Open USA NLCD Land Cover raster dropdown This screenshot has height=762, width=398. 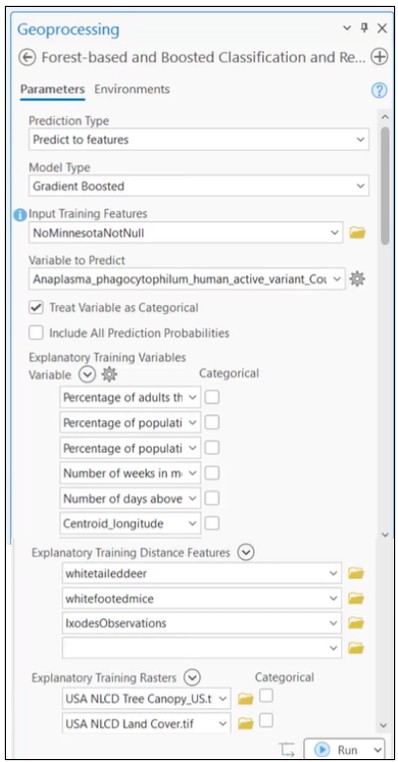[x=223, y=724]
